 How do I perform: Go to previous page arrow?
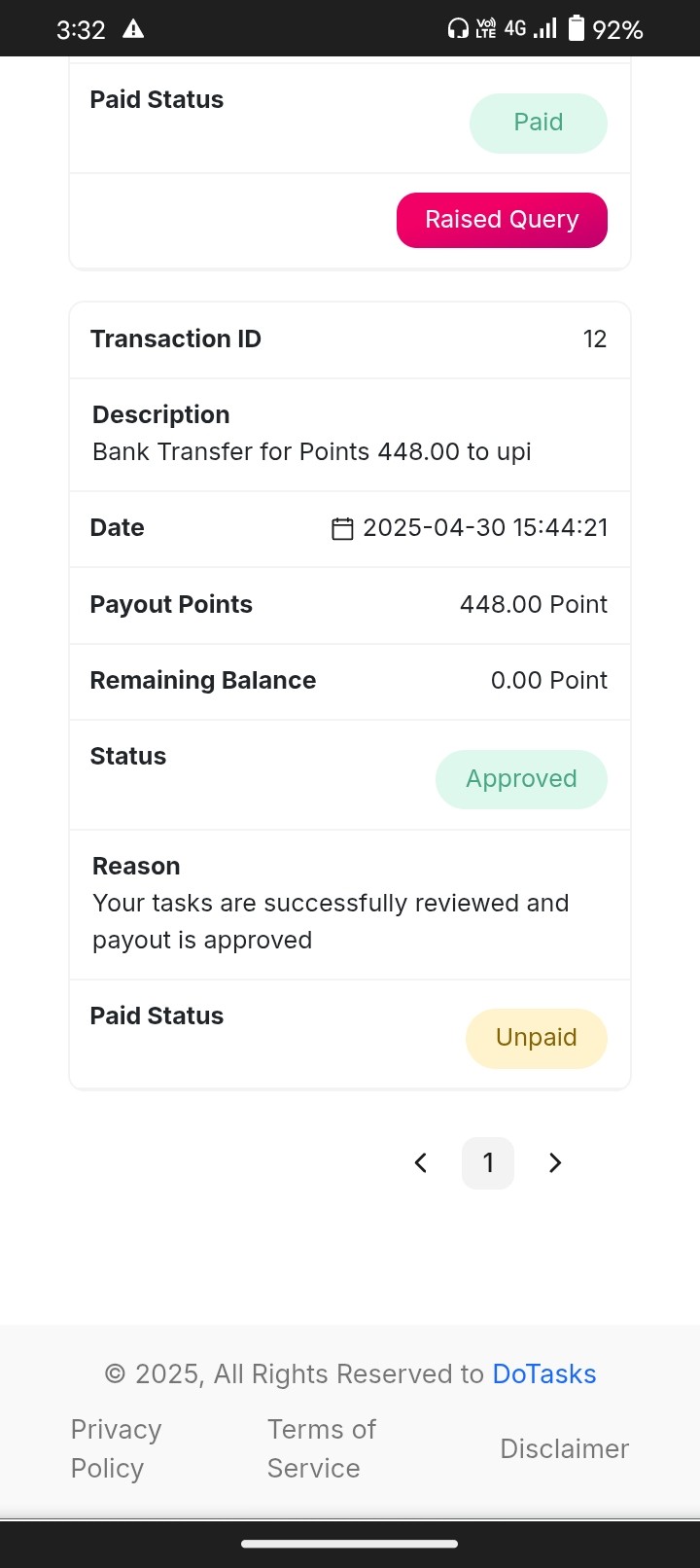point(421,1162)
